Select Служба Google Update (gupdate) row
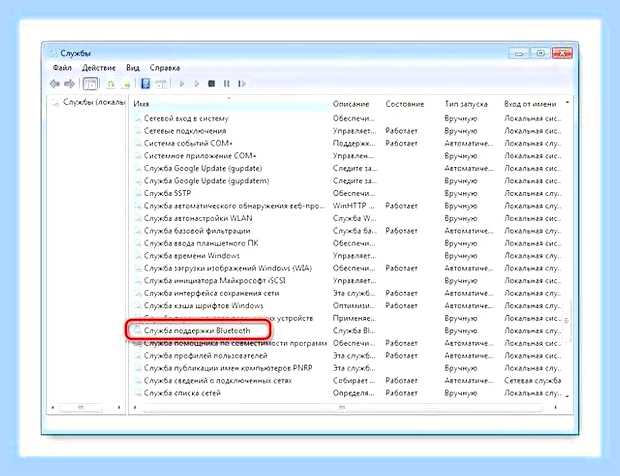 click(203, 169)
